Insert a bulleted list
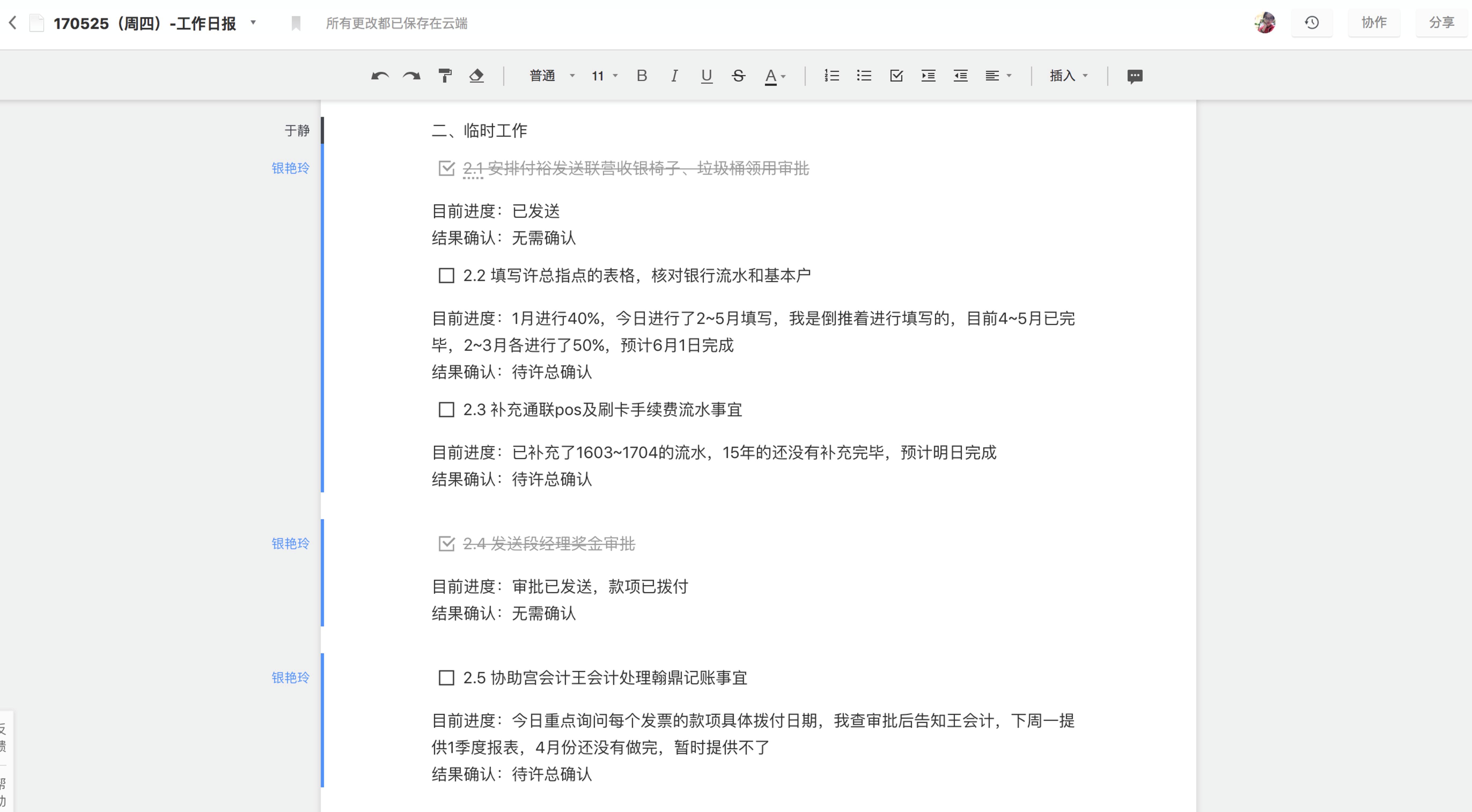The width and height of the screenshot is (1472, 812). (863, 75)
